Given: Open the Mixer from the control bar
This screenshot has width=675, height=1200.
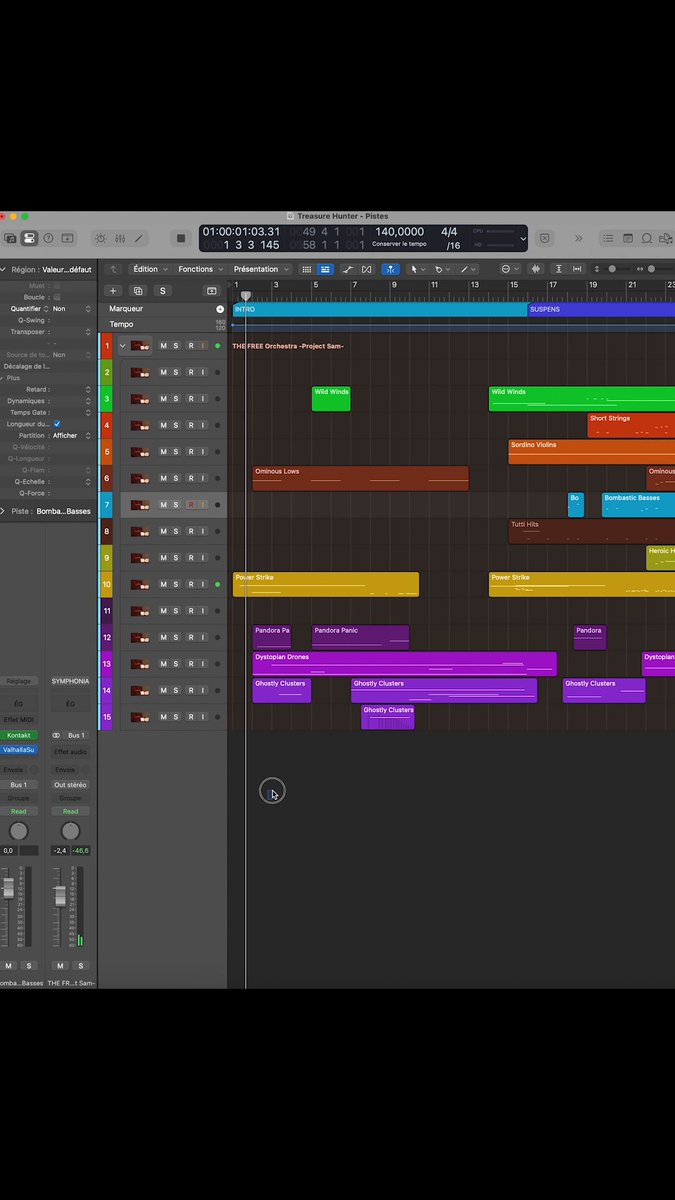Looking at the screenshot, I should tap(120, 238).
